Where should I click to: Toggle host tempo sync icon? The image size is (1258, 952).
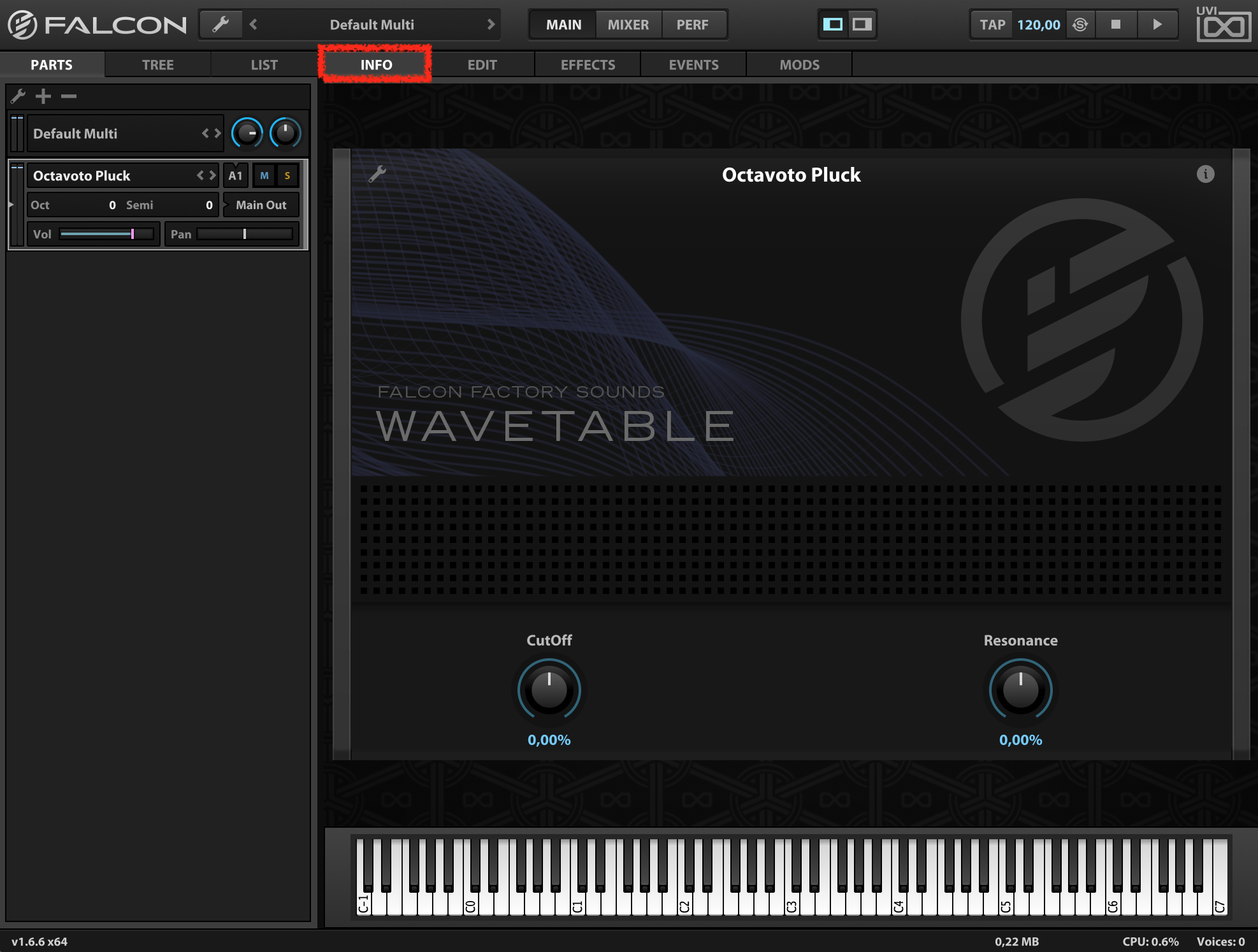(x=1080, y=25)
